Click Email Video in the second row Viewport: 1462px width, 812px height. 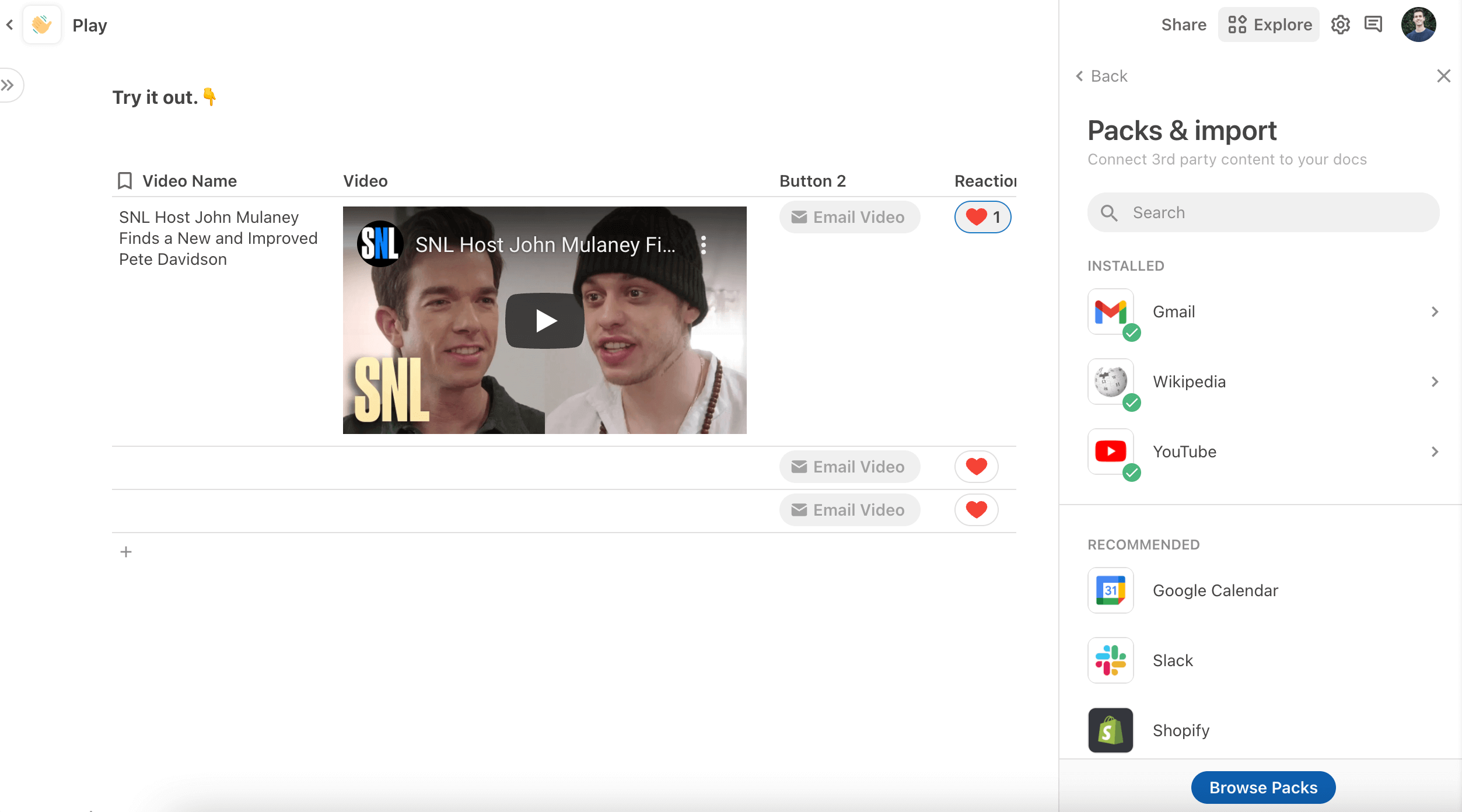coord(850,467)
